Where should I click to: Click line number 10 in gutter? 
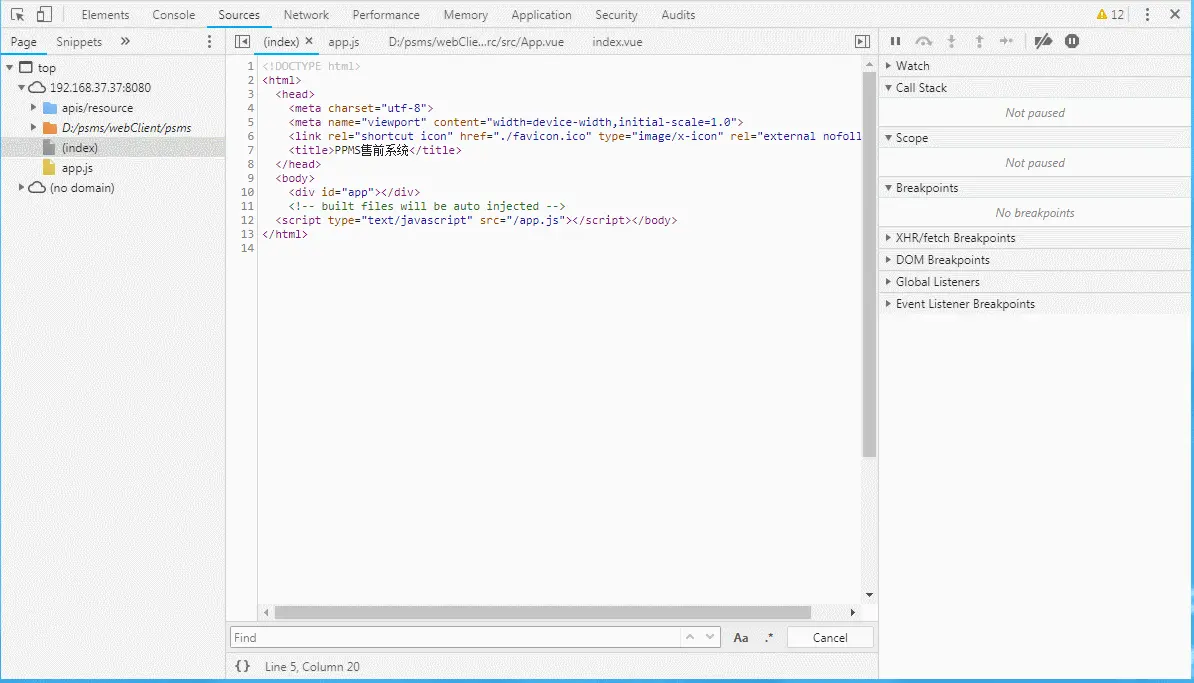coord(247,192)
